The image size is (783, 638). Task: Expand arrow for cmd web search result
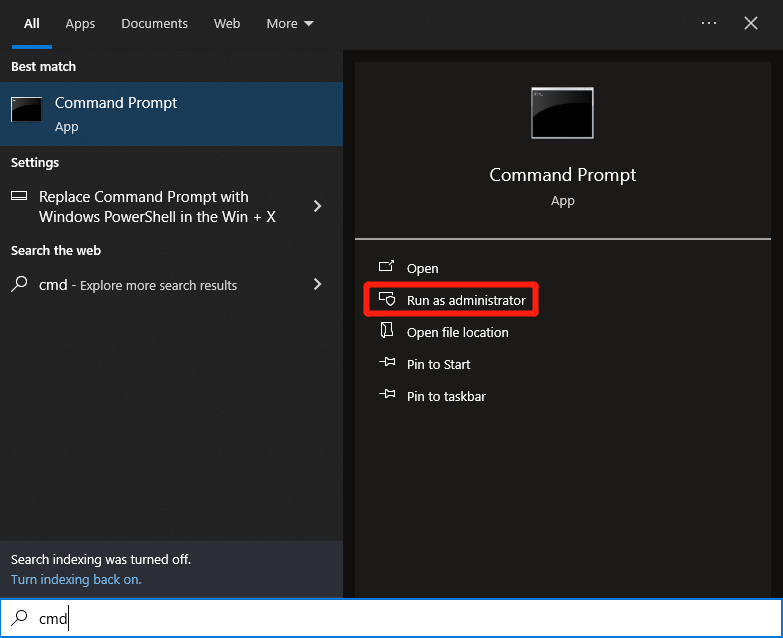317,284
